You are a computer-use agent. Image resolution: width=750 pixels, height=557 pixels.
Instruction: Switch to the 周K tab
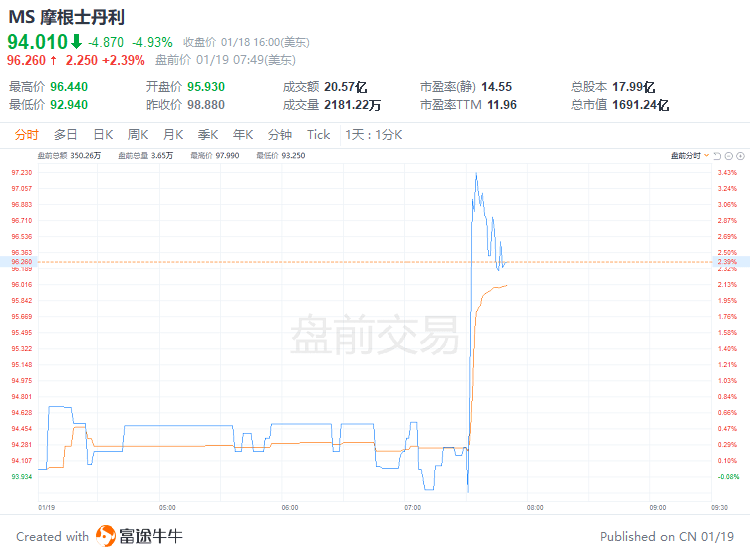click(x=138, y=135)
